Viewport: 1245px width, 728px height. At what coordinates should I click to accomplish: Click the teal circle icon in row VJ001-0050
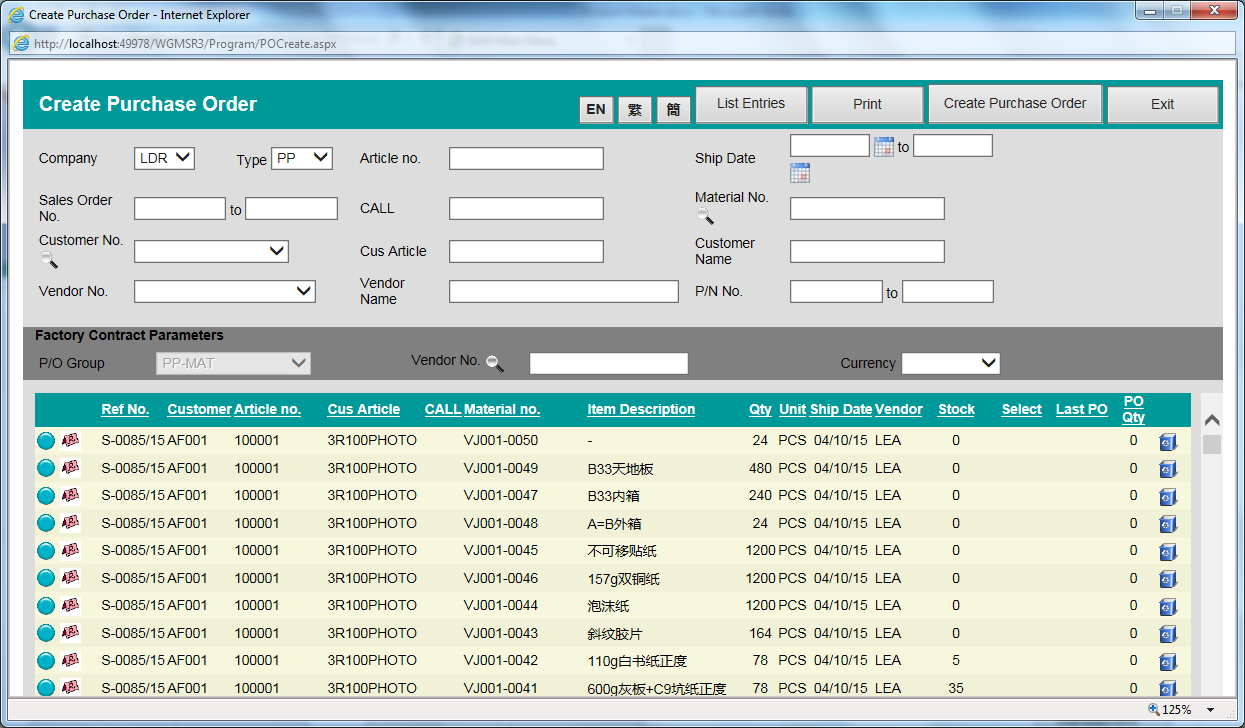pyautogui.click(x=46, y=440)
